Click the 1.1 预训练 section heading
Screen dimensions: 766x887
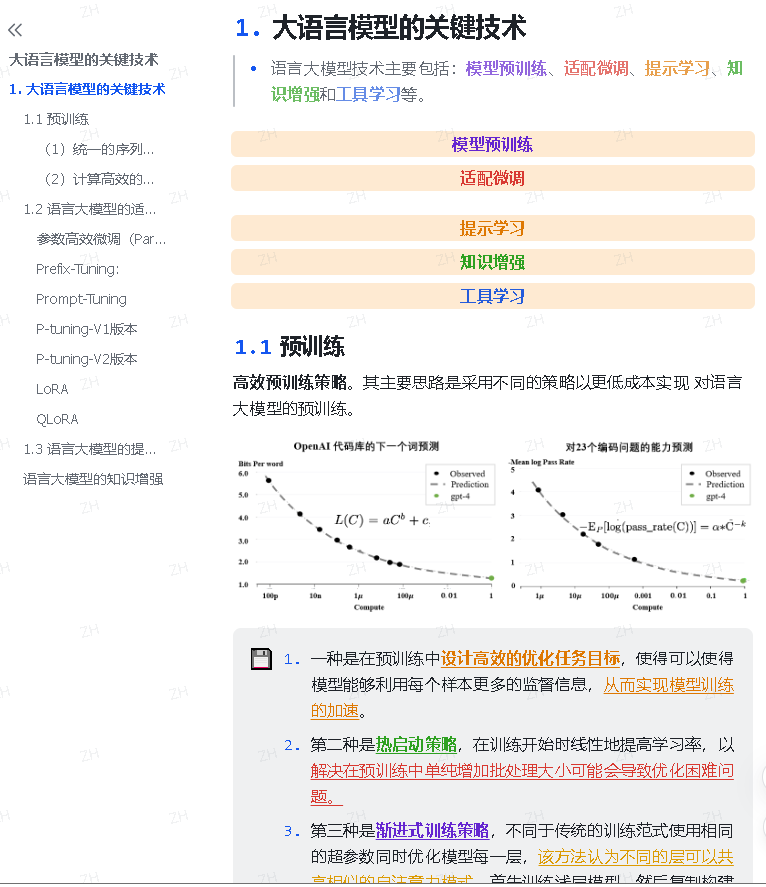290,346
